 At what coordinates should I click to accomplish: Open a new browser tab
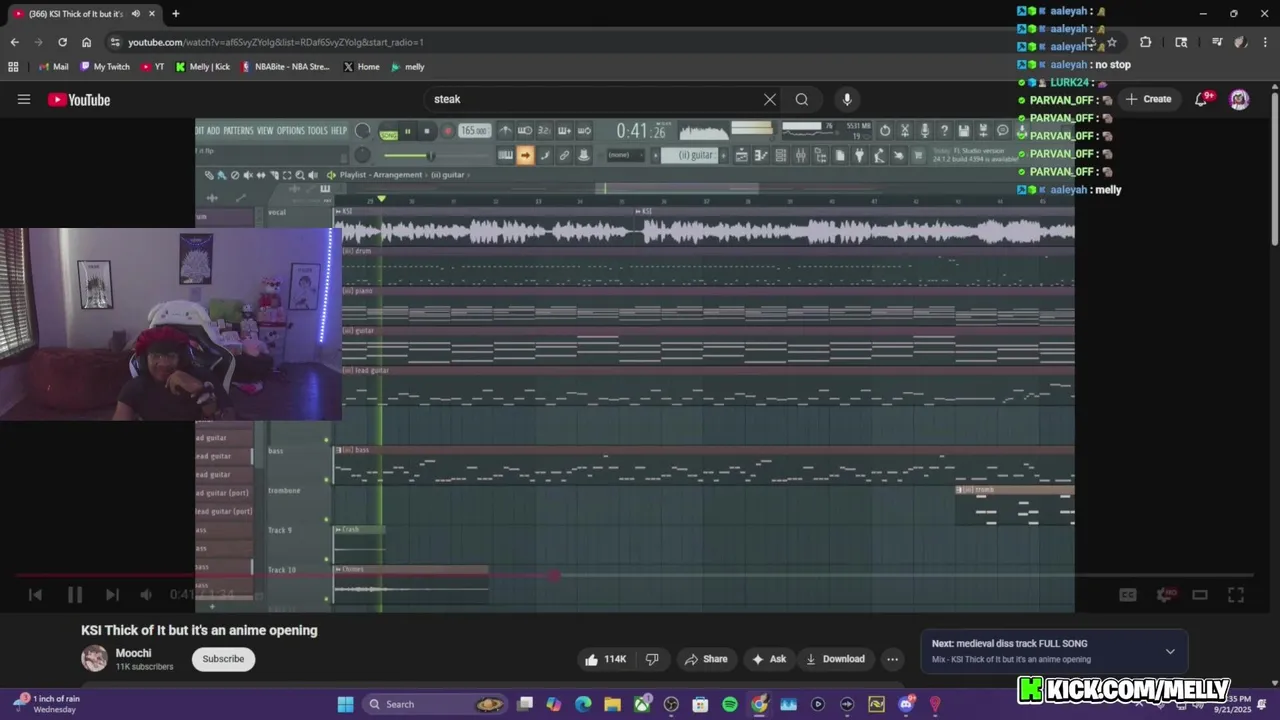pyautogui.click(x=175, y=14)
